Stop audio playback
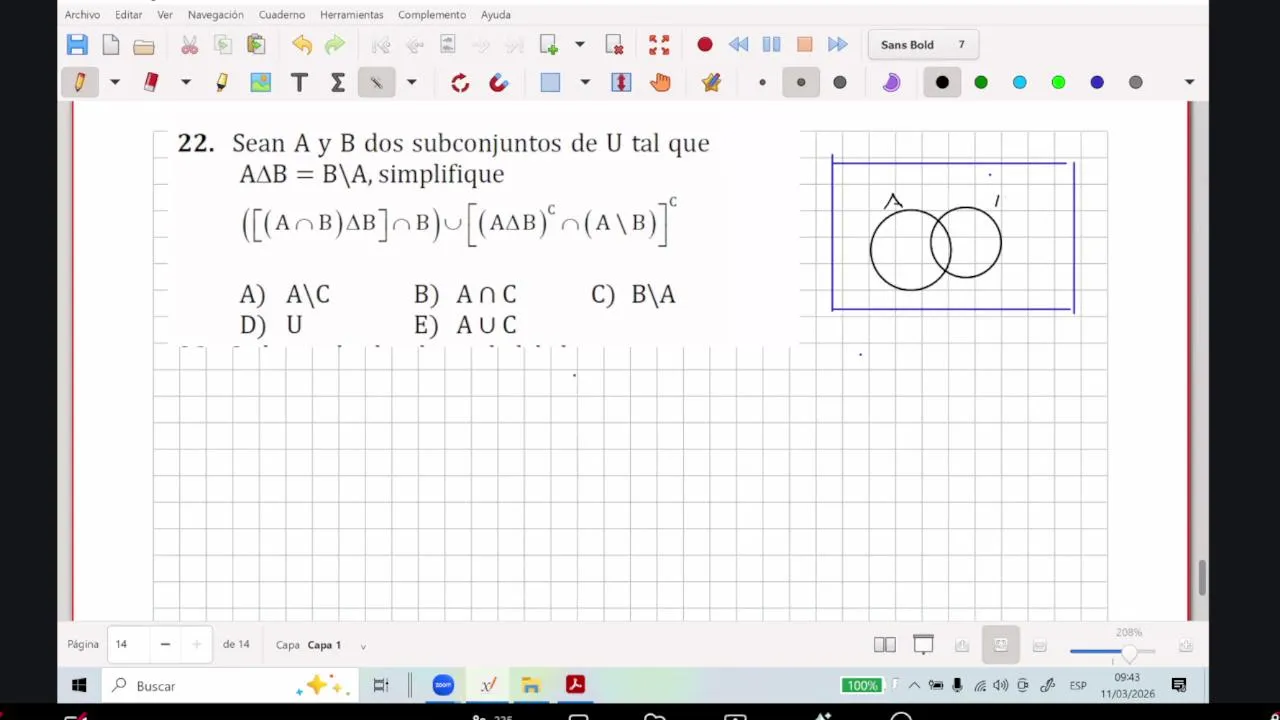Image resolution: width=1280 pixels, height=720 pixels. pyautogui.click(x=804, y=45)
